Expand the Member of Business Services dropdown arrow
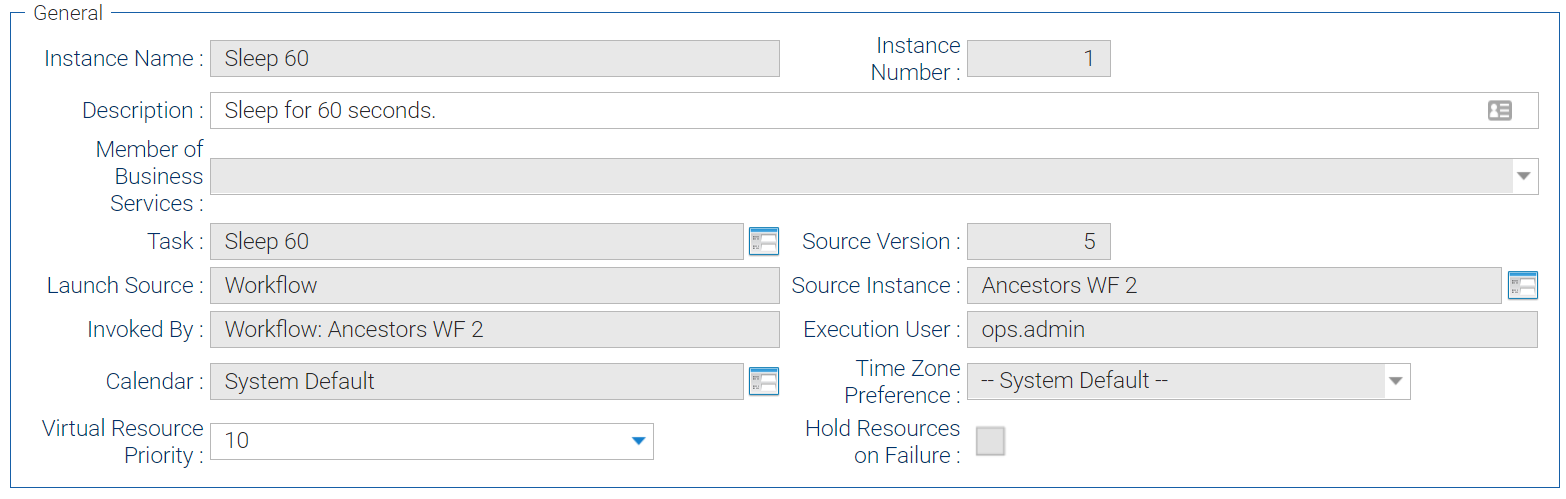Viewport: 1566px width, 499px height. (x=1523, y=176)
